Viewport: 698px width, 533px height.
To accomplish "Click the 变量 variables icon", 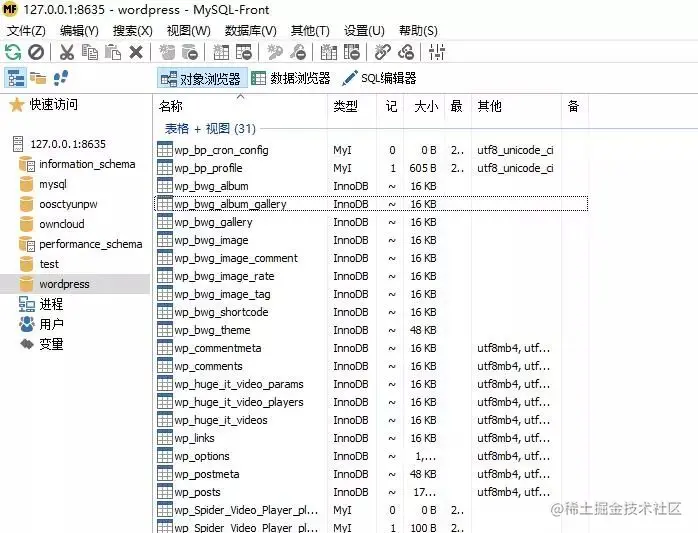I will [27, 344].
